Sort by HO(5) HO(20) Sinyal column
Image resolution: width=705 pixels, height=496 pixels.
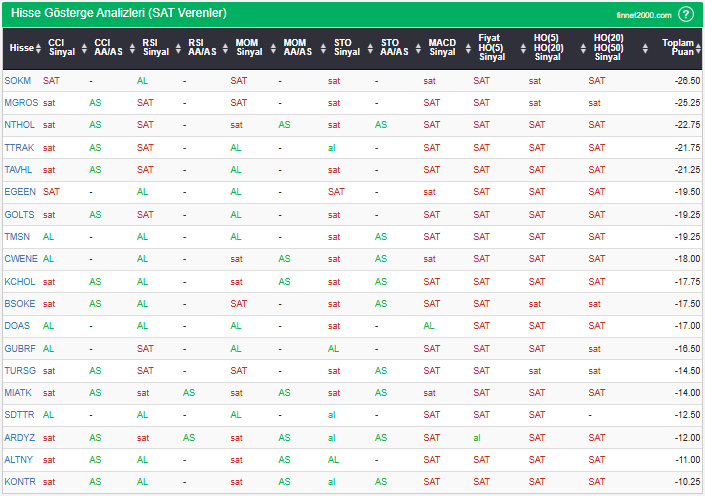[x=547, y=47]
